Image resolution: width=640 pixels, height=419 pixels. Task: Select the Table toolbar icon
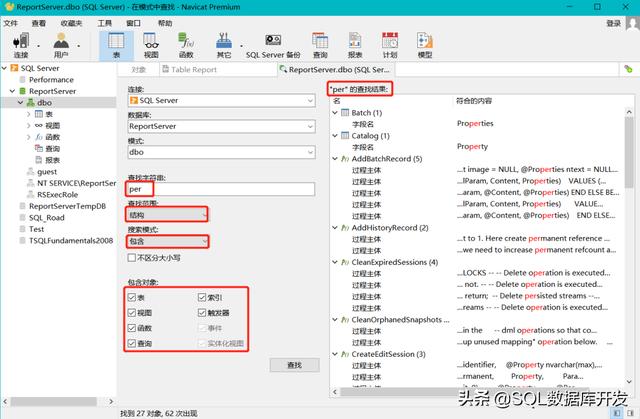pyautogui.click(x=116, y=45)
